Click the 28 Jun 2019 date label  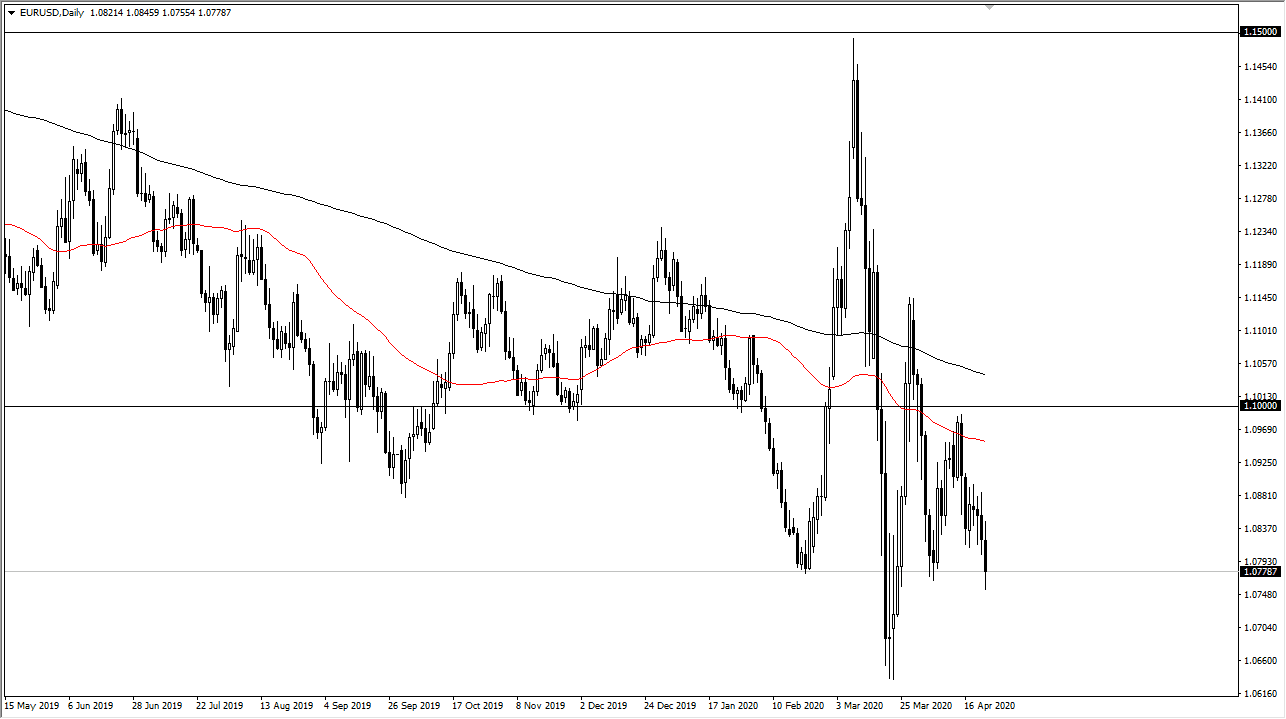[159, 705]
